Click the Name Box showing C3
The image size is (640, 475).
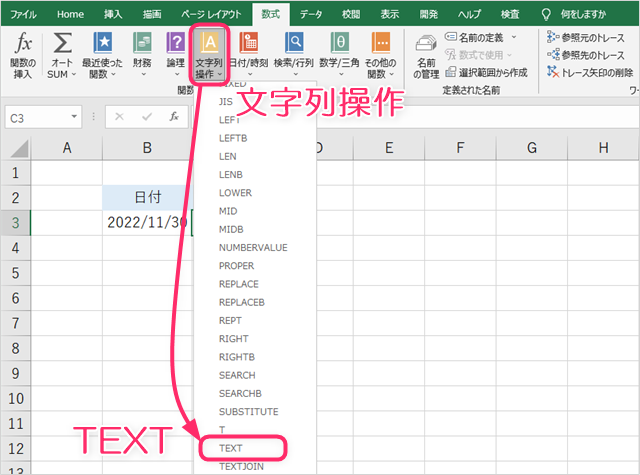coord(43,117)
